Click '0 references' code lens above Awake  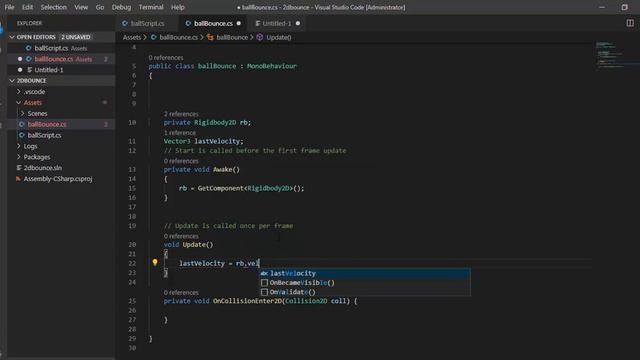(181, 161)
